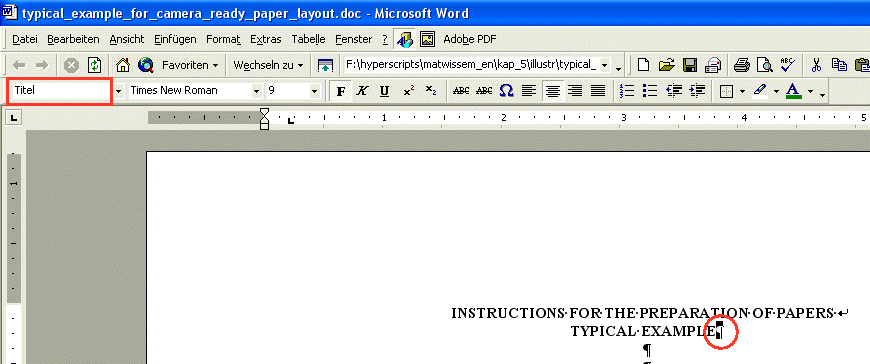Click the Stop loading icon
870x364 pixels.
point(71,65)
